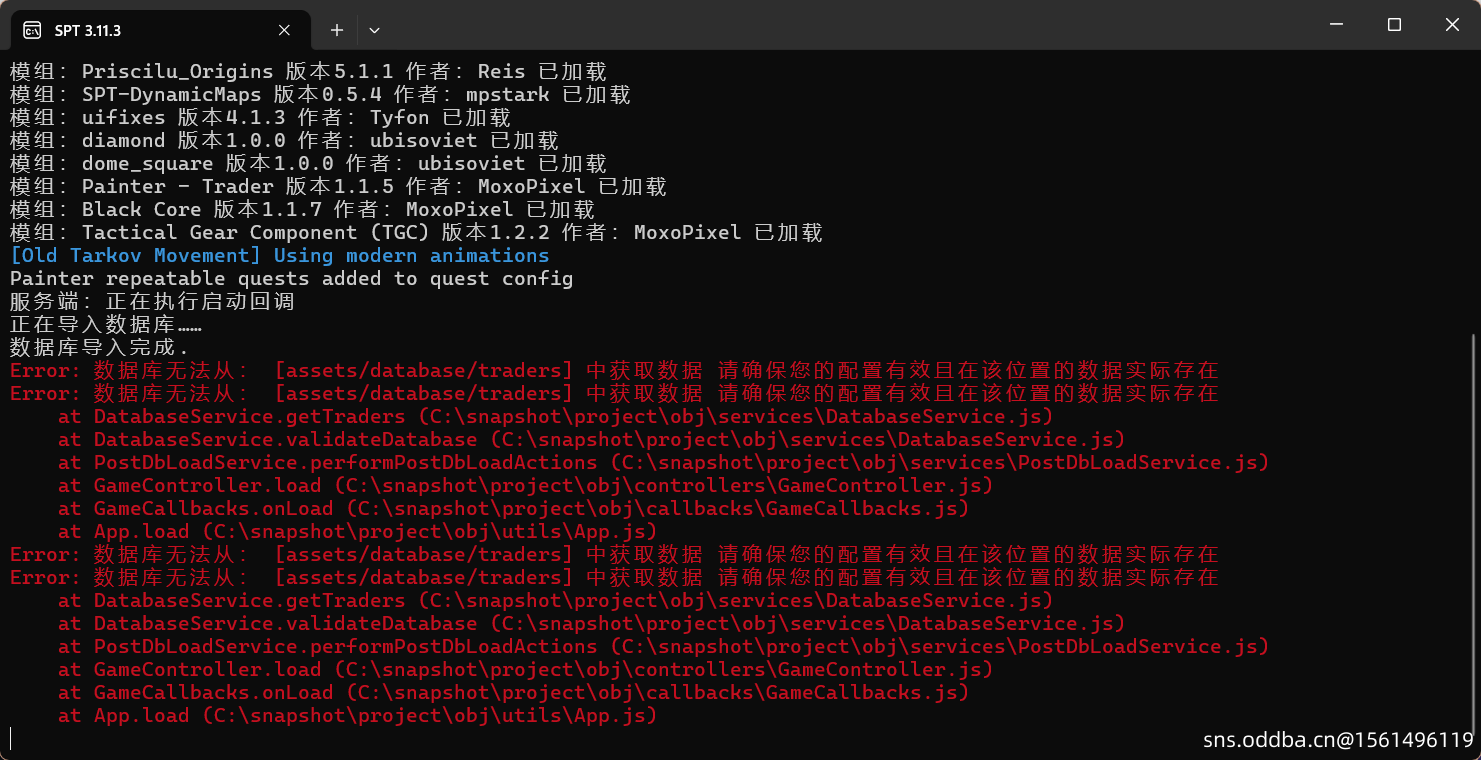Screen dimensions: 1481x760
Task: Click the Priscilu_Origins mod loaded line
Action: pyautogui.click(x=308, y=71)
